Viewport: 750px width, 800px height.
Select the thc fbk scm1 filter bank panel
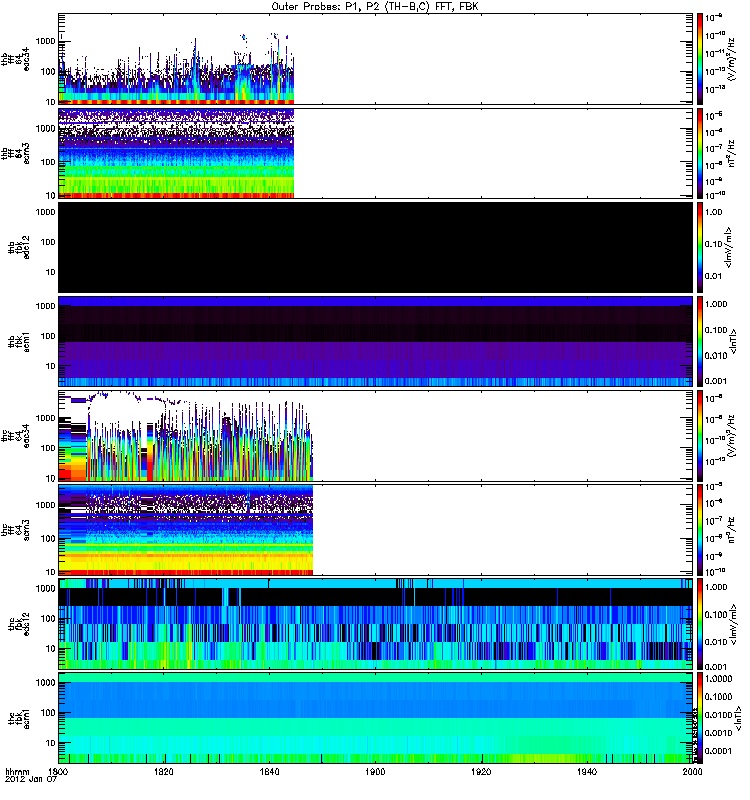[376, 718]
